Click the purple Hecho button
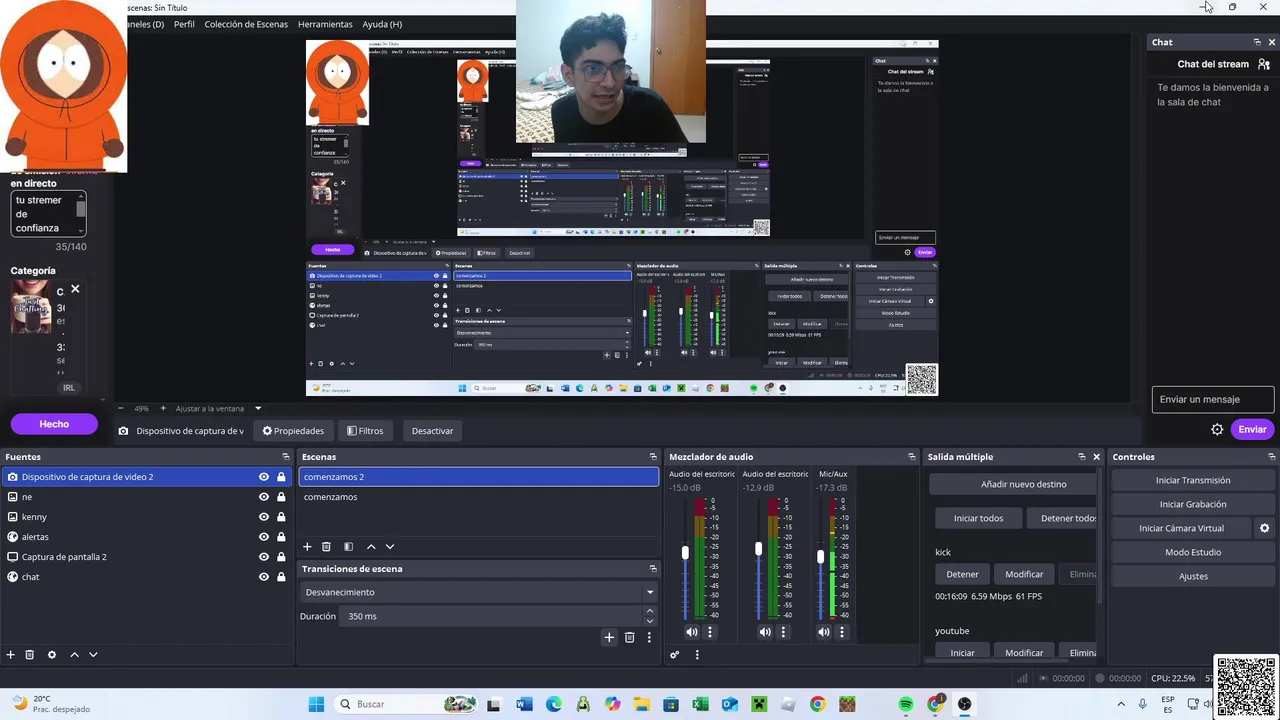The image size is (1280, 720). pyautogui.click(x=54, y=424)
